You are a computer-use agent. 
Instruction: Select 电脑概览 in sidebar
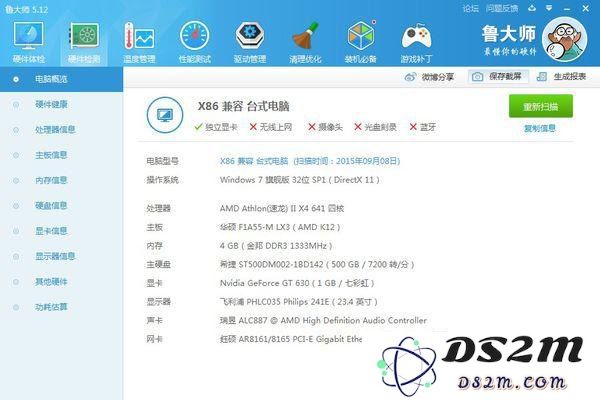pyautogui.click(x=61, y=79)
